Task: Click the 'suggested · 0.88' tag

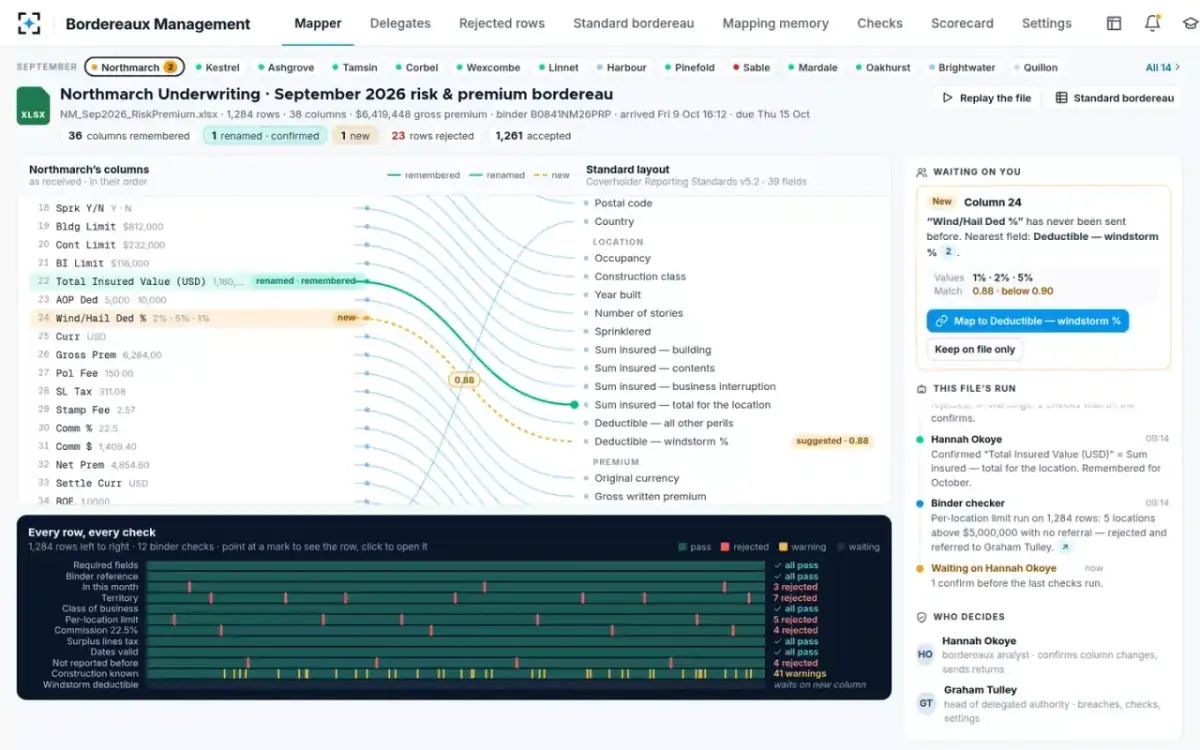Action: click(x=833, y=441)
